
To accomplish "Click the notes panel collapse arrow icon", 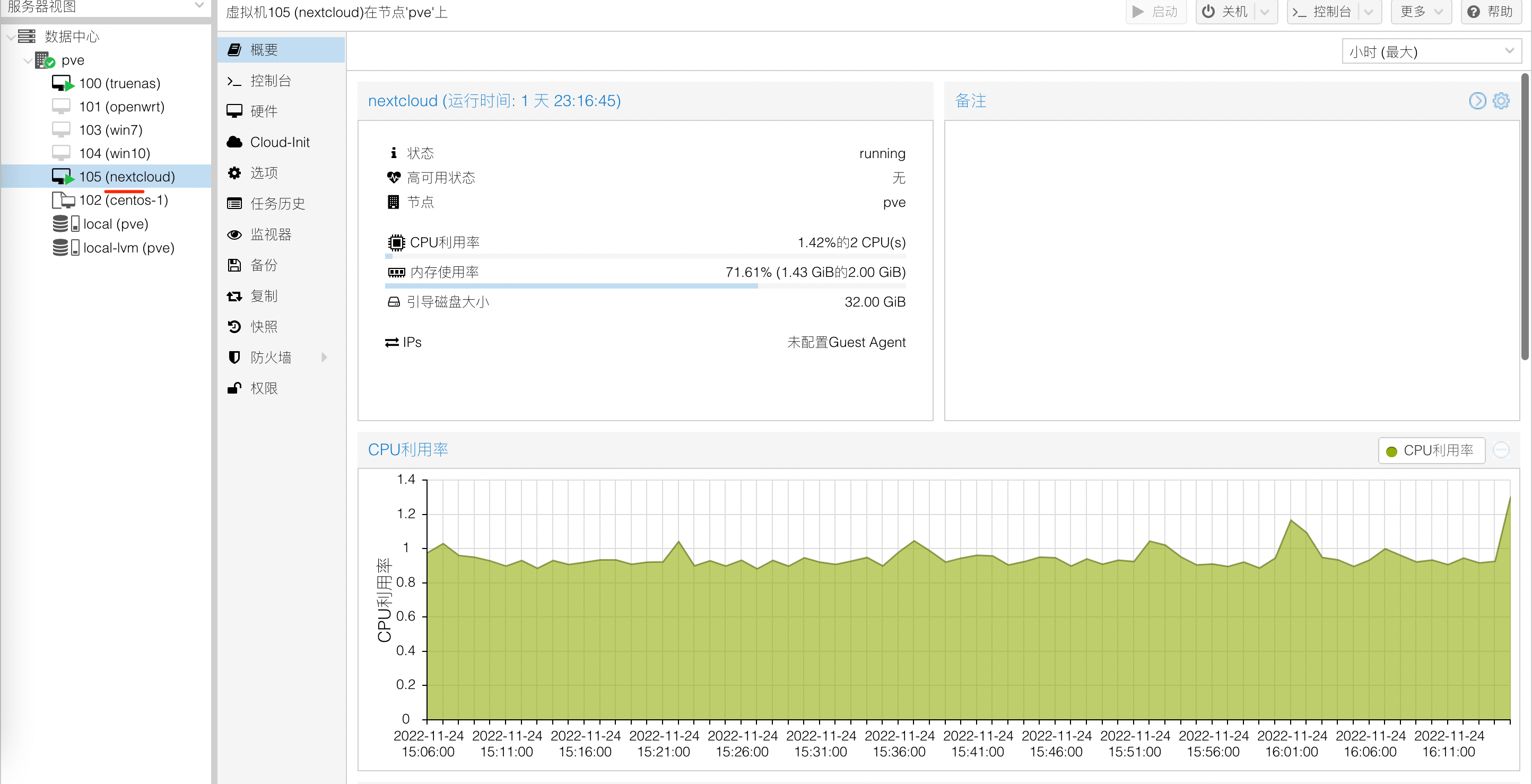I will pyautogui.click(x=1477, y=101).
